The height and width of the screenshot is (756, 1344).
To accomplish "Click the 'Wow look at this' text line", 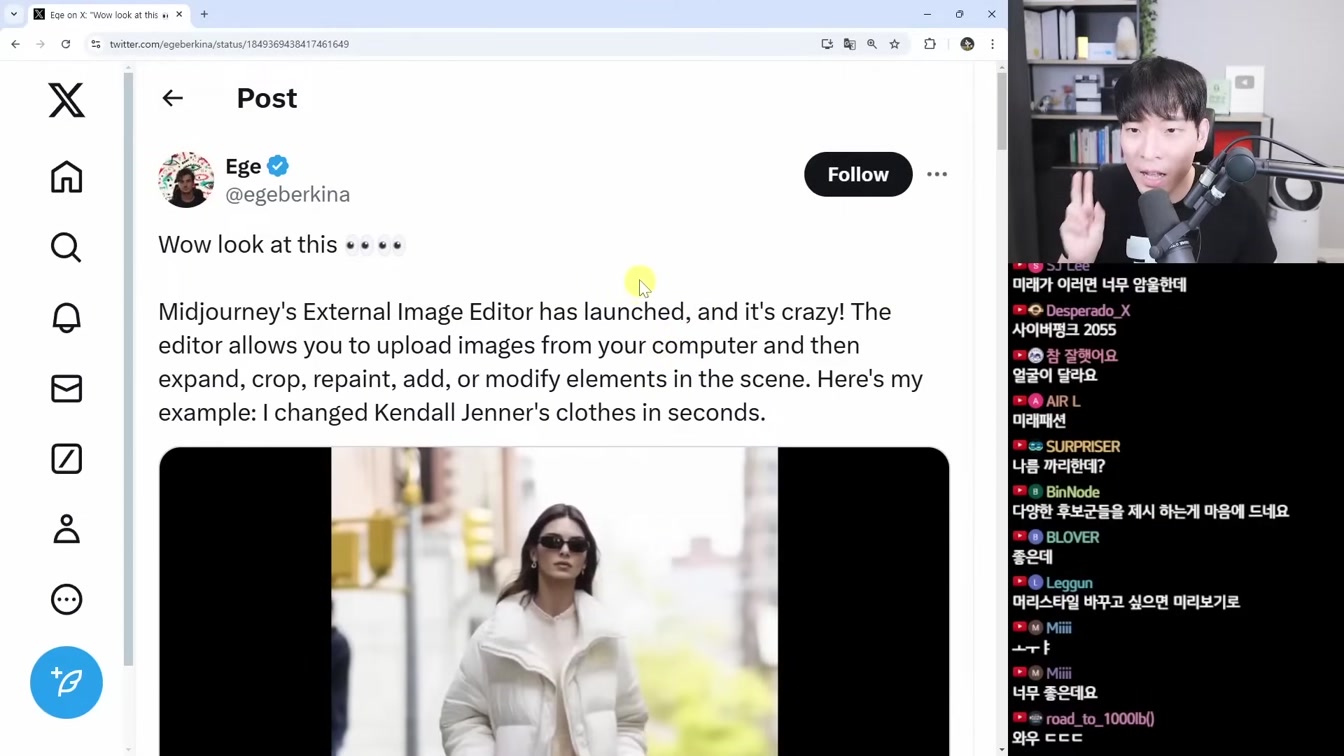I will (x=281, y=245).
